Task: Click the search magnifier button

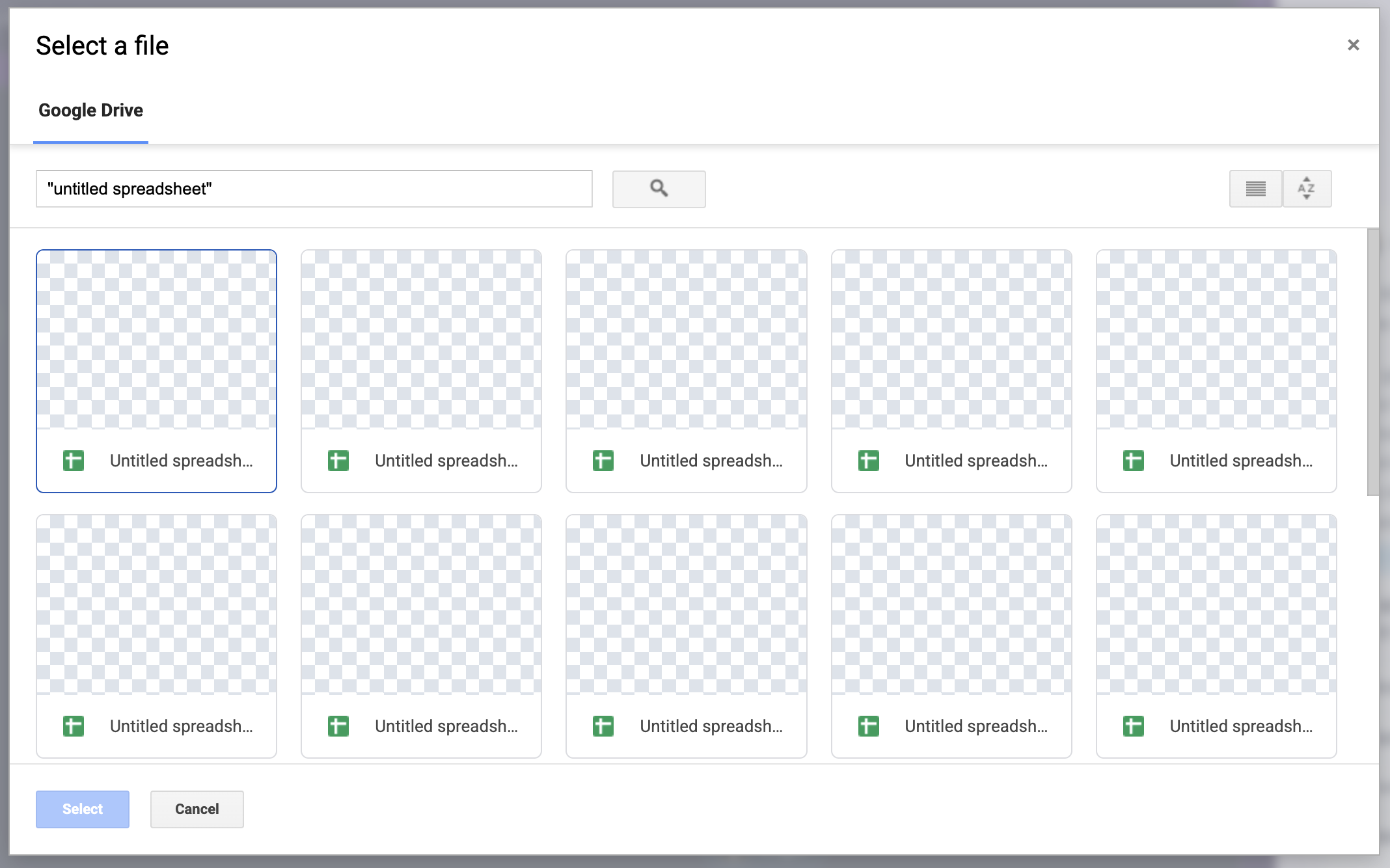Action: coord(659,189)
